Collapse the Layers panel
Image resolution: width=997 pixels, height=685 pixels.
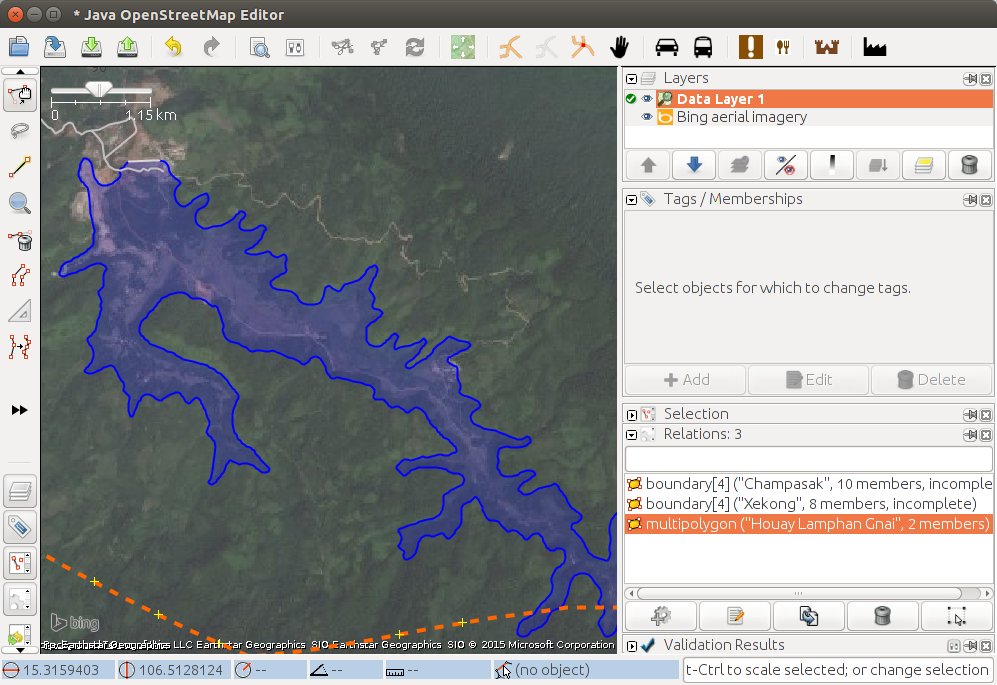click(631, 77)
